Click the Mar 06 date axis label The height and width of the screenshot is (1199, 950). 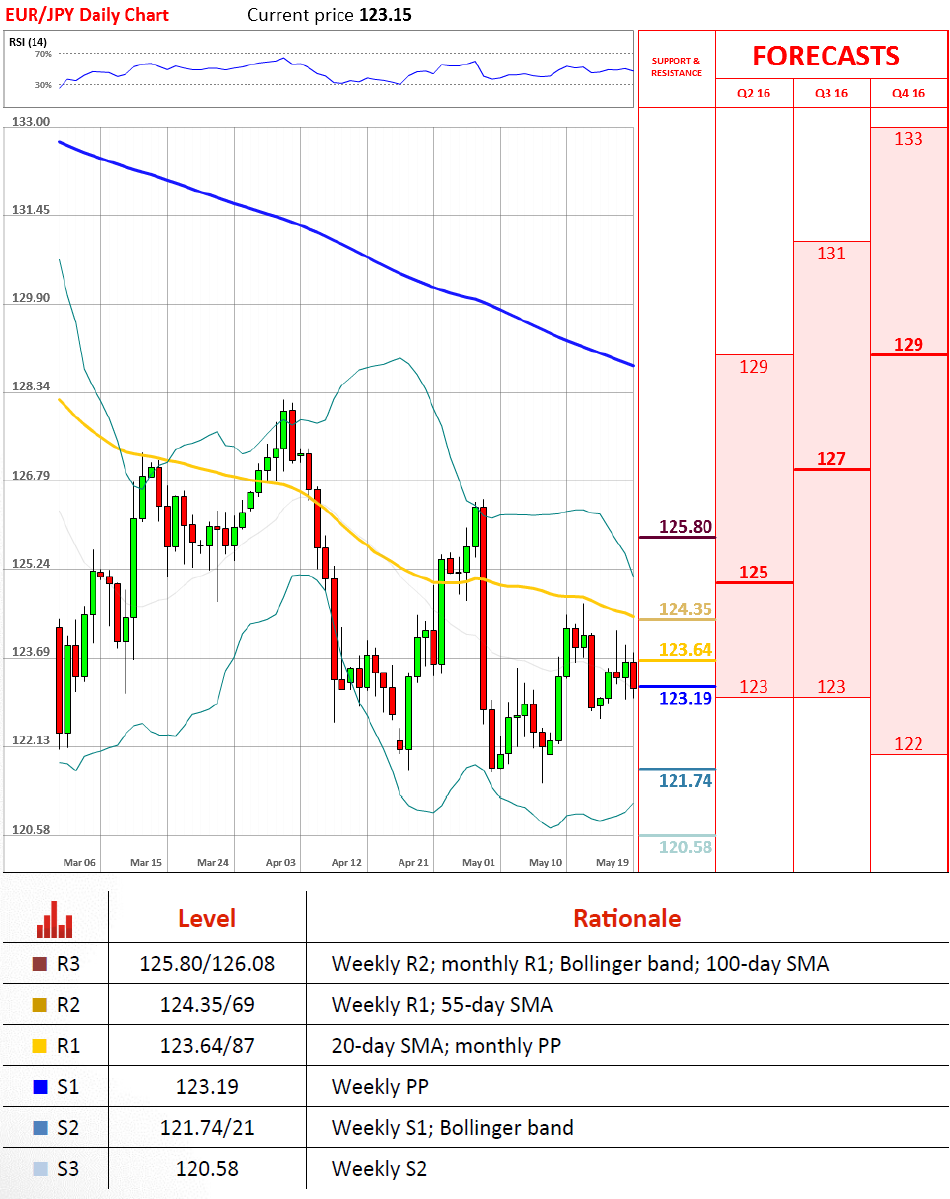(x=80, y=863)
